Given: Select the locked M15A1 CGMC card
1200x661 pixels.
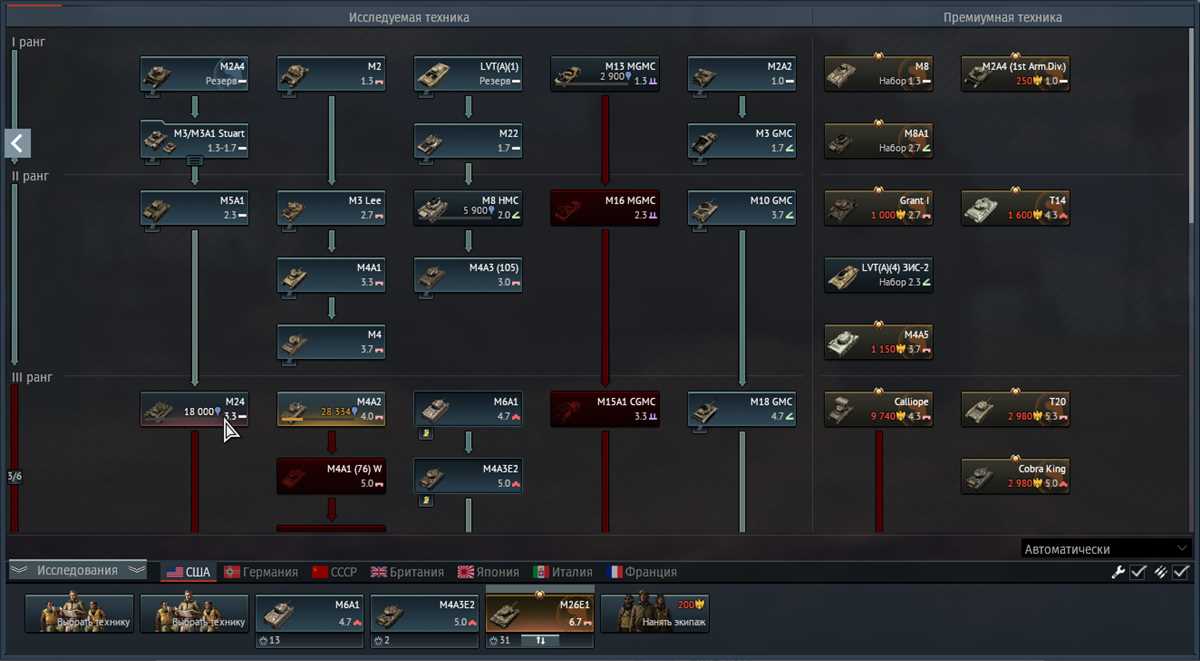Looking at the screenshot, I should pyautogui.click(x=605, y=409).
